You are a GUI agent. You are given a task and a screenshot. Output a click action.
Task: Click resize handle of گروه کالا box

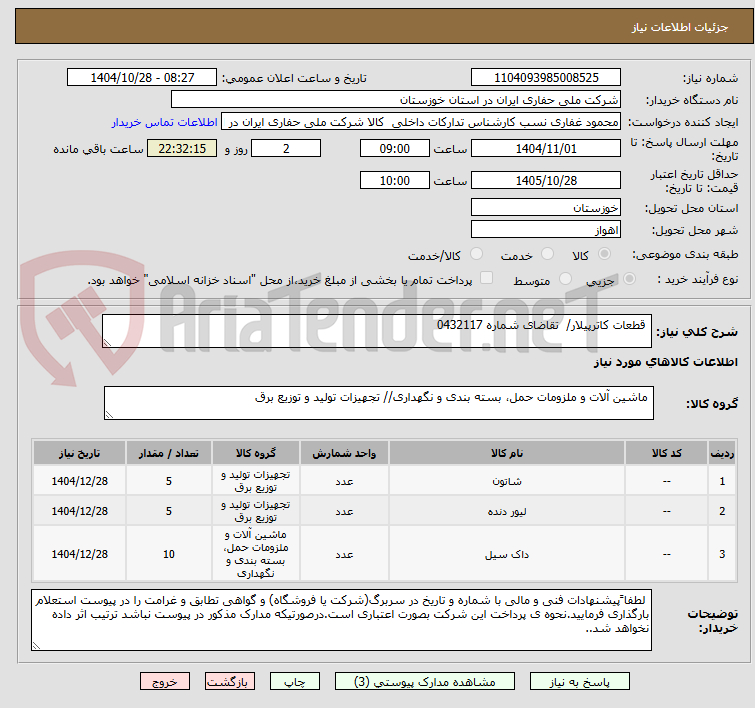[x=109, y=415]
